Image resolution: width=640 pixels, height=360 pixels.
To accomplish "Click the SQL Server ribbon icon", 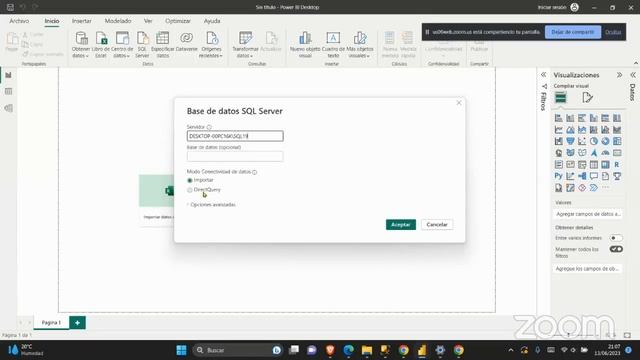I will pyautogui.click(x=142, y=44).
